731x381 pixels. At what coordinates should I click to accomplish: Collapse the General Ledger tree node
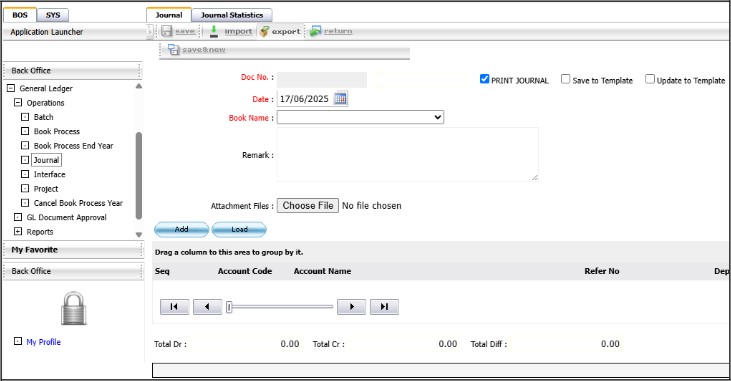pyautogui.click(x=11, y=88)
